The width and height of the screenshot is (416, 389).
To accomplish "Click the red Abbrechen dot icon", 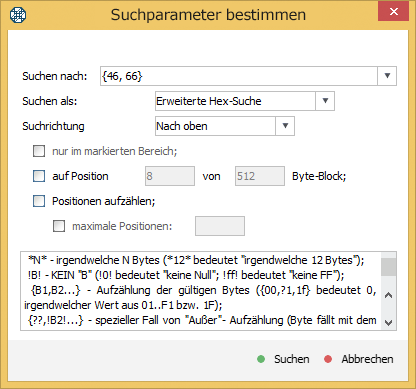I will [x=328, y=359].
